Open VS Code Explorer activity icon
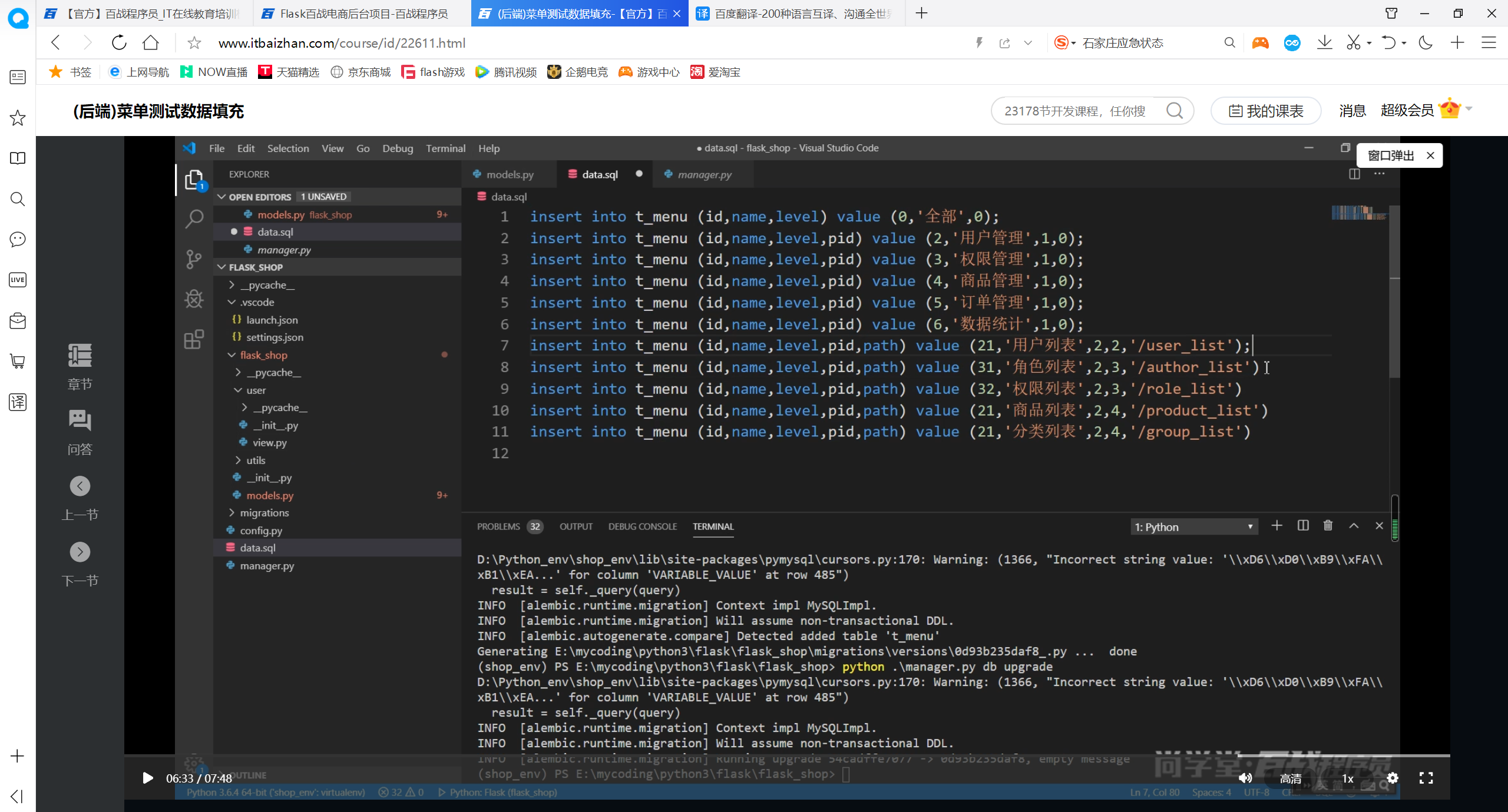This screenshot has width=1508, height=812. point(194,180)
